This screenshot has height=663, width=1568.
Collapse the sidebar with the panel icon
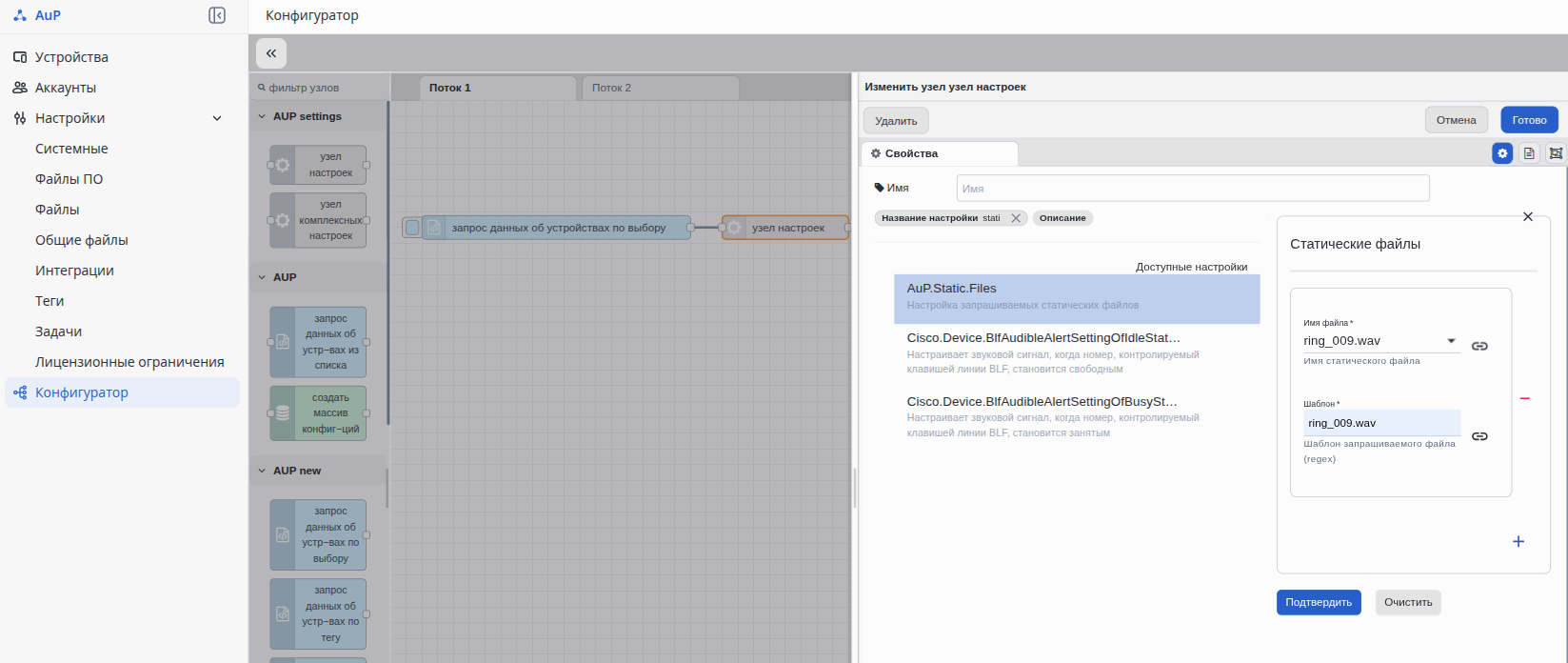pos(217,15)
